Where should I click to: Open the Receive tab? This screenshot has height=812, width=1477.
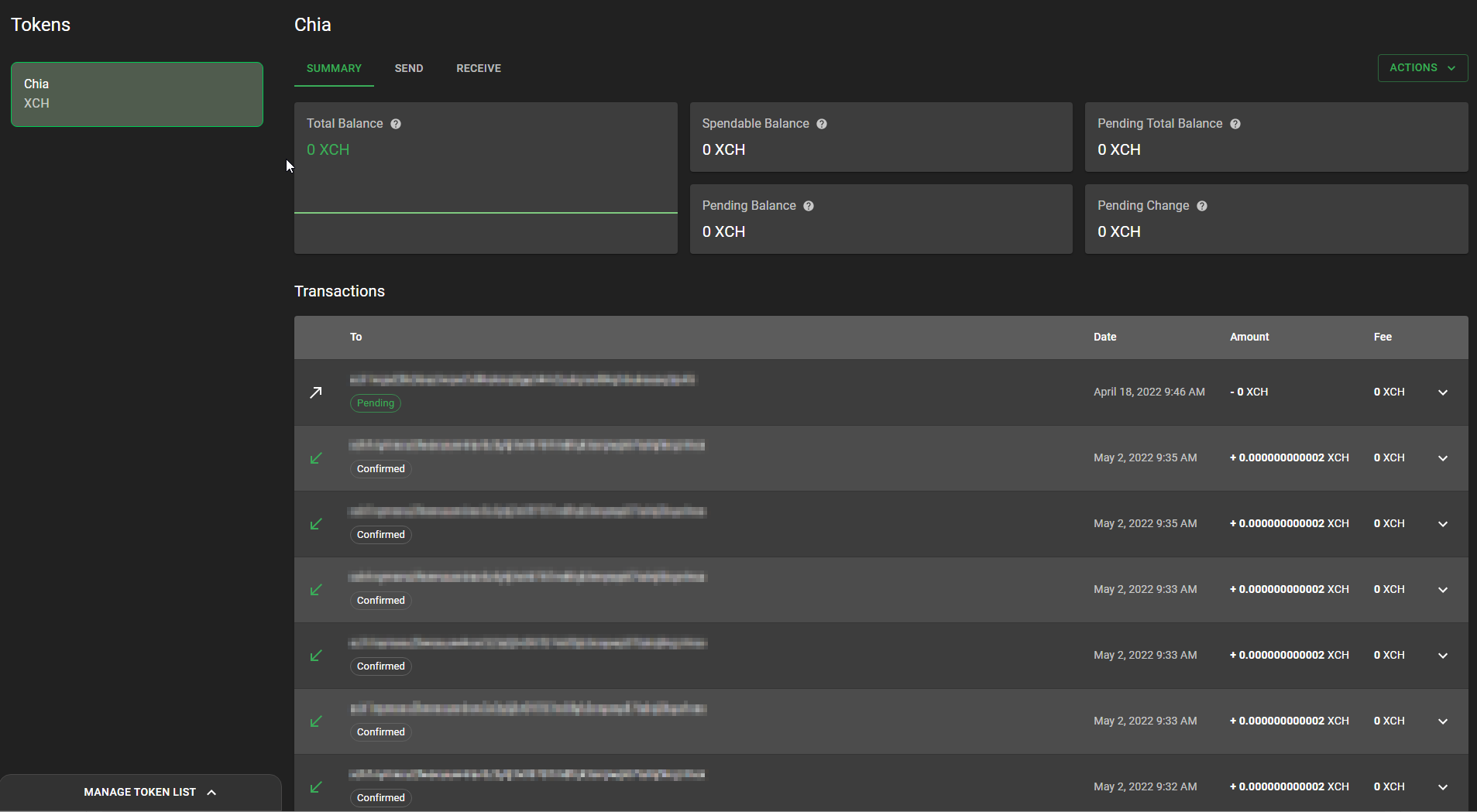coord(479,68)
